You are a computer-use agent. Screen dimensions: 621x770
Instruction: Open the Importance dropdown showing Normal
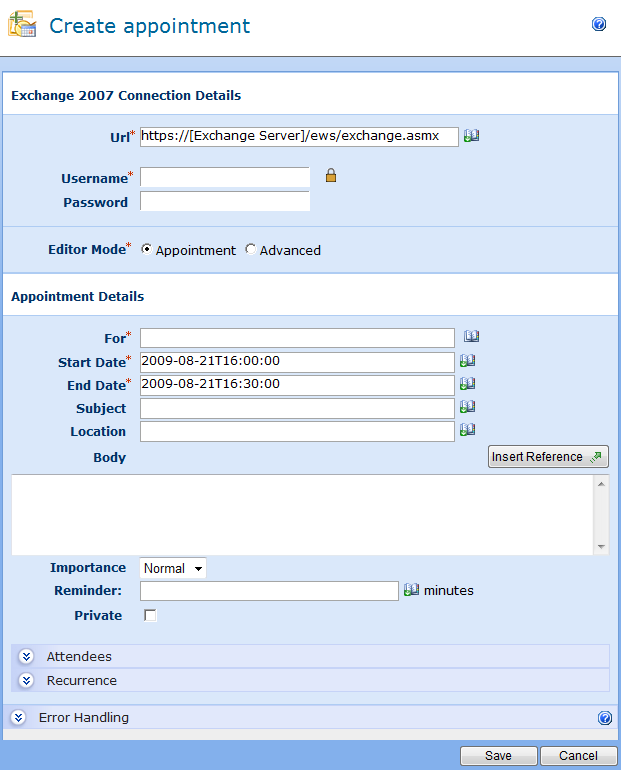173,568
